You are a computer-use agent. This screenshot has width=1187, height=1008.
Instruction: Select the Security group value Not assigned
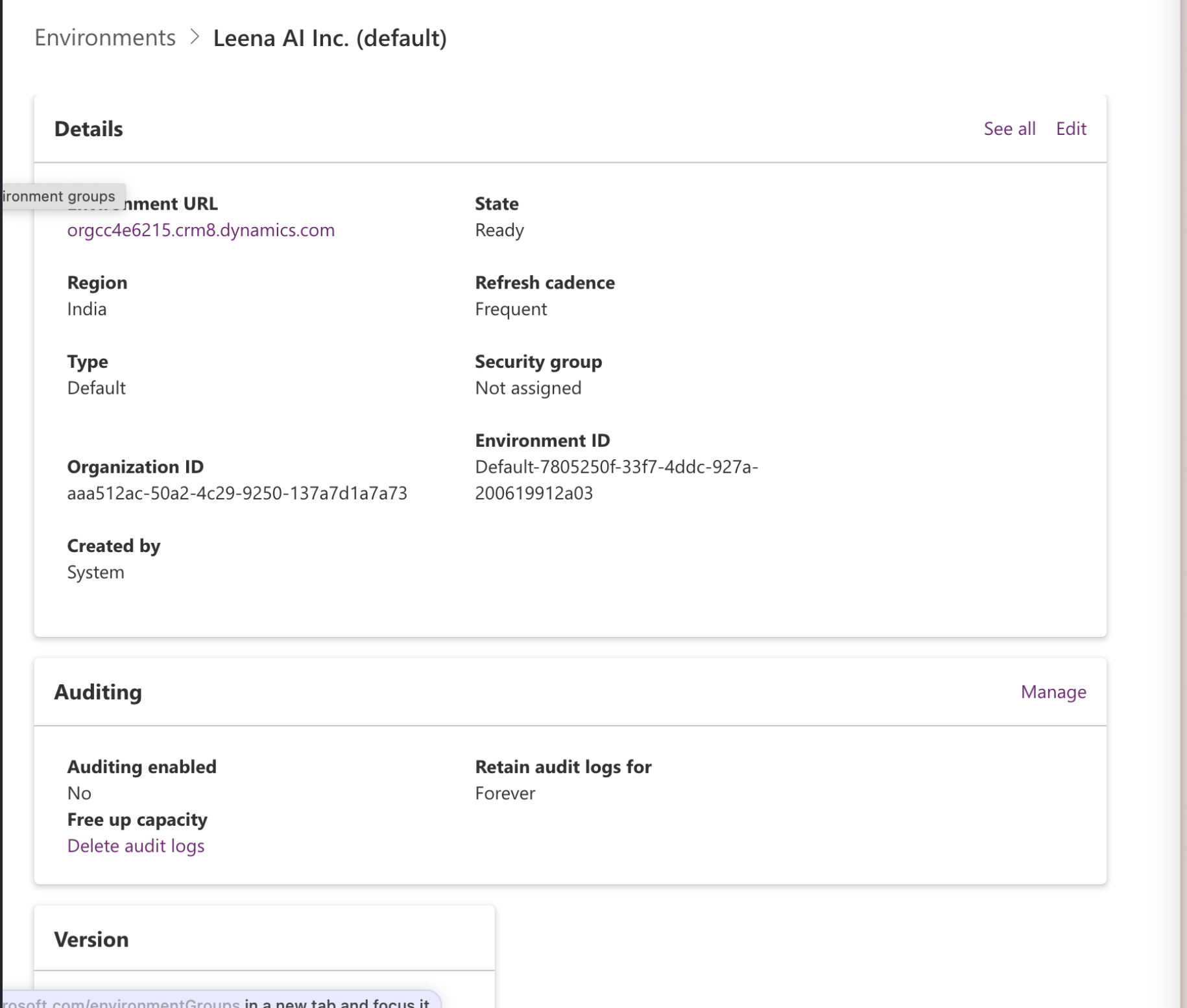[529, 388]
